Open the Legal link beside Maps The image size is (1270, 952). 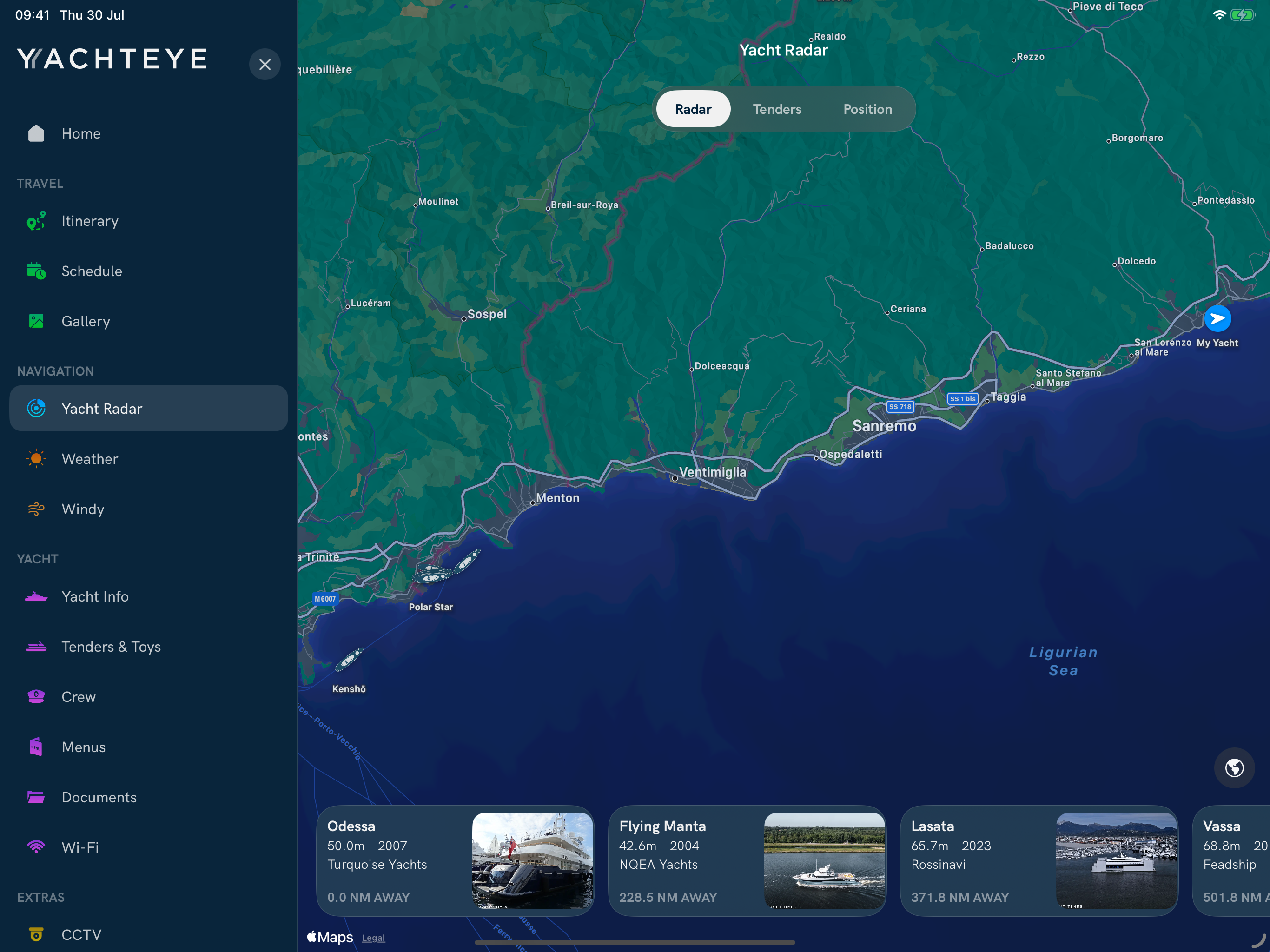pos(373,938)
